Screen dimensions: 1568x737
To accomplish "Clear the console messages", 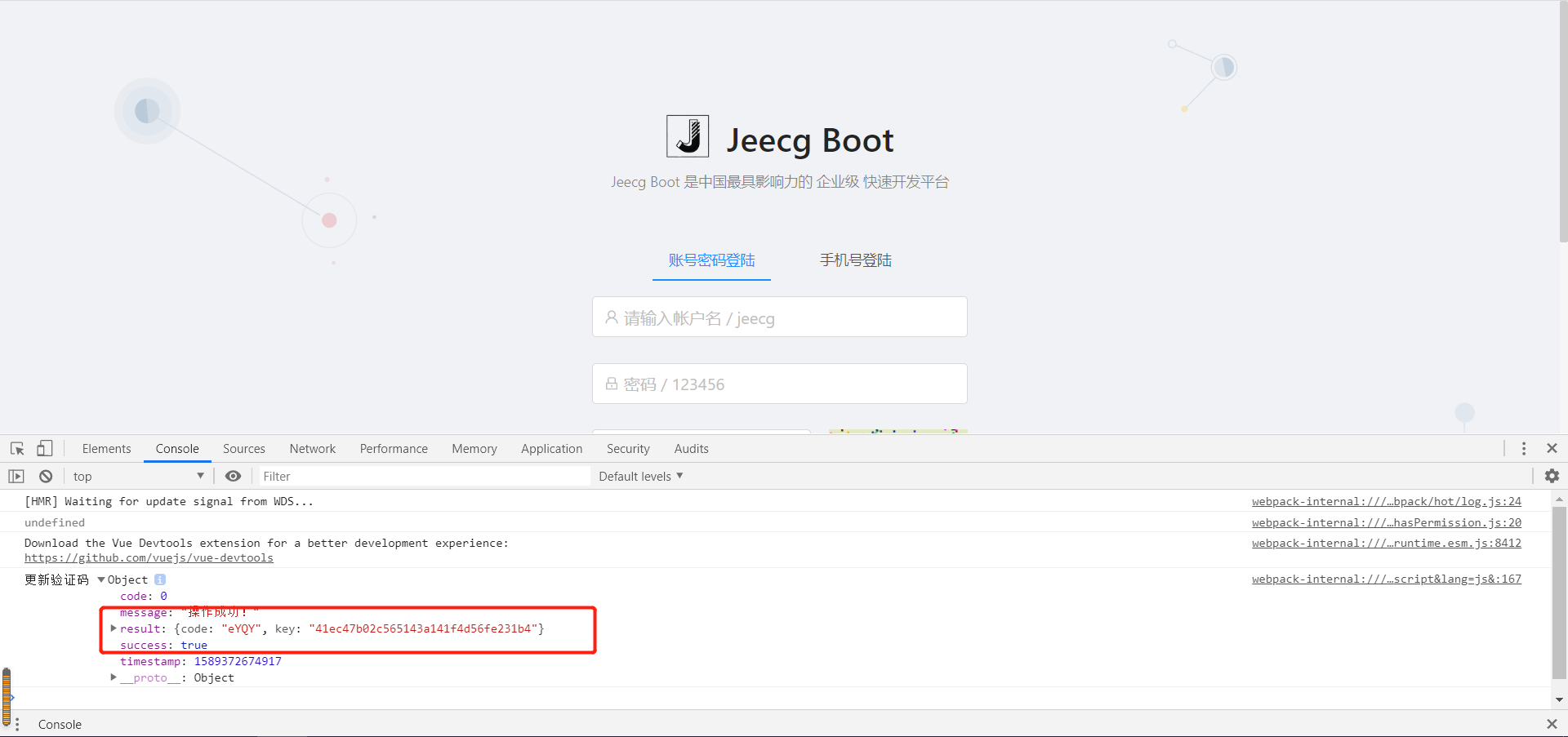I will 45,476.
